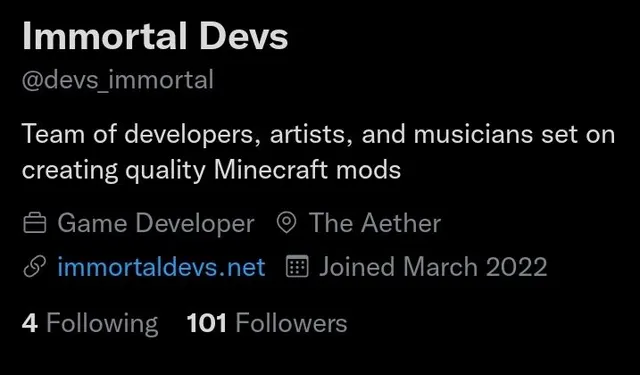Click the Immortal Devs profile name

point(155,36)
